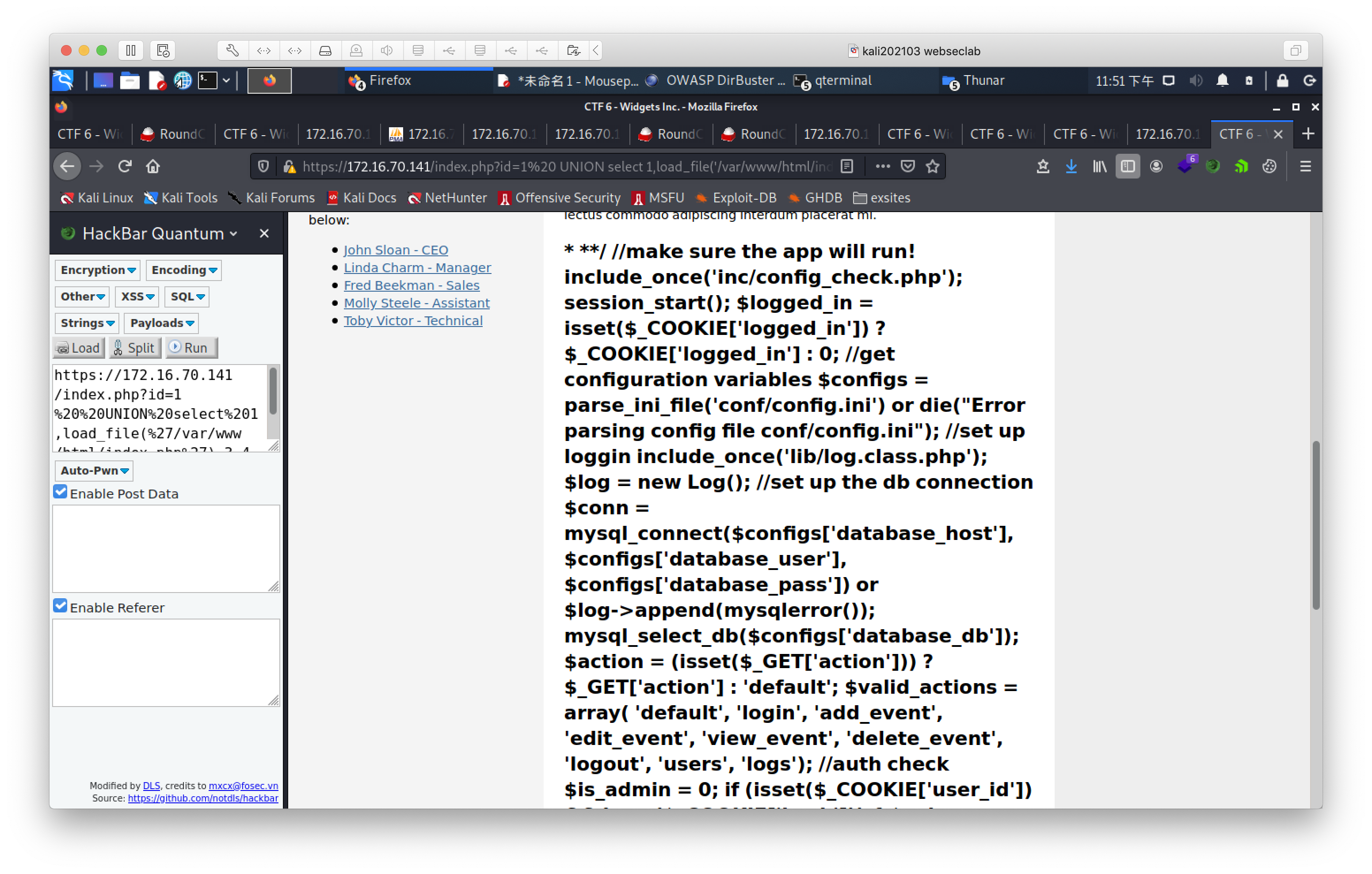Open the Firefox hamburger menu
Viewport: 1372px width, 874px height.
click(1305, 167)
